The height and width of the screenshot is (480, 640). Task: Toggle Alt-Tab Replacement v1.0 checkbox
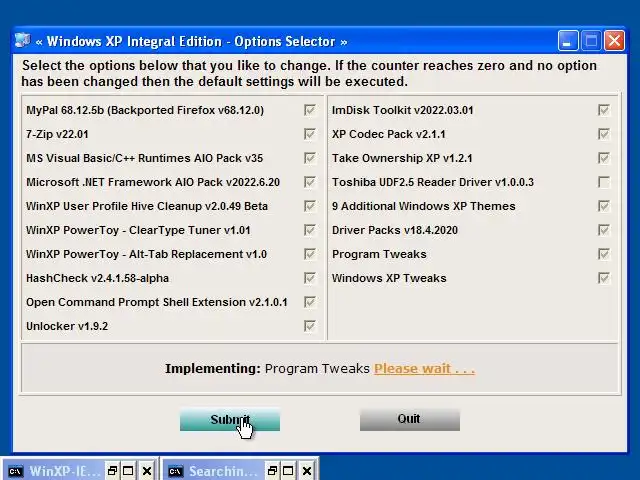coord(309,254)
